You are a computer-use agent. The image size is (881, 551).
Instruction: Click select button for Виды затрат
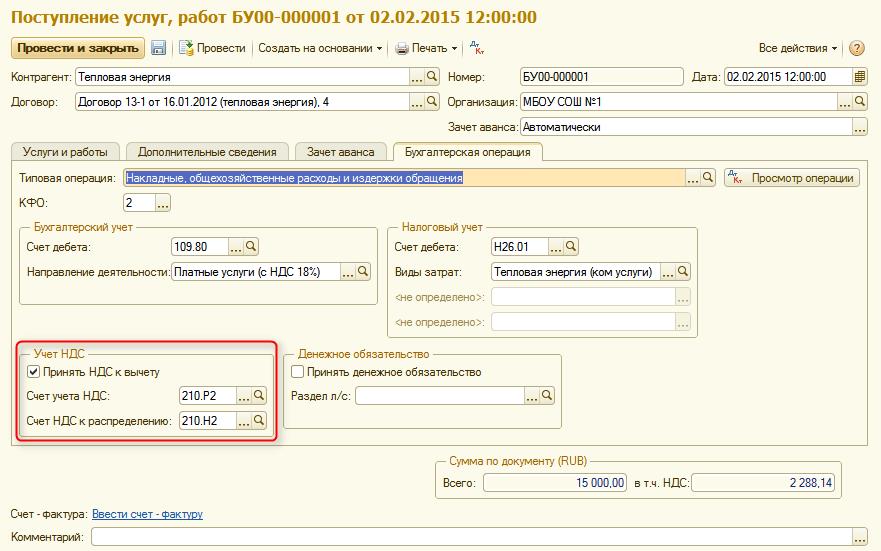click(x=667, y=272)
